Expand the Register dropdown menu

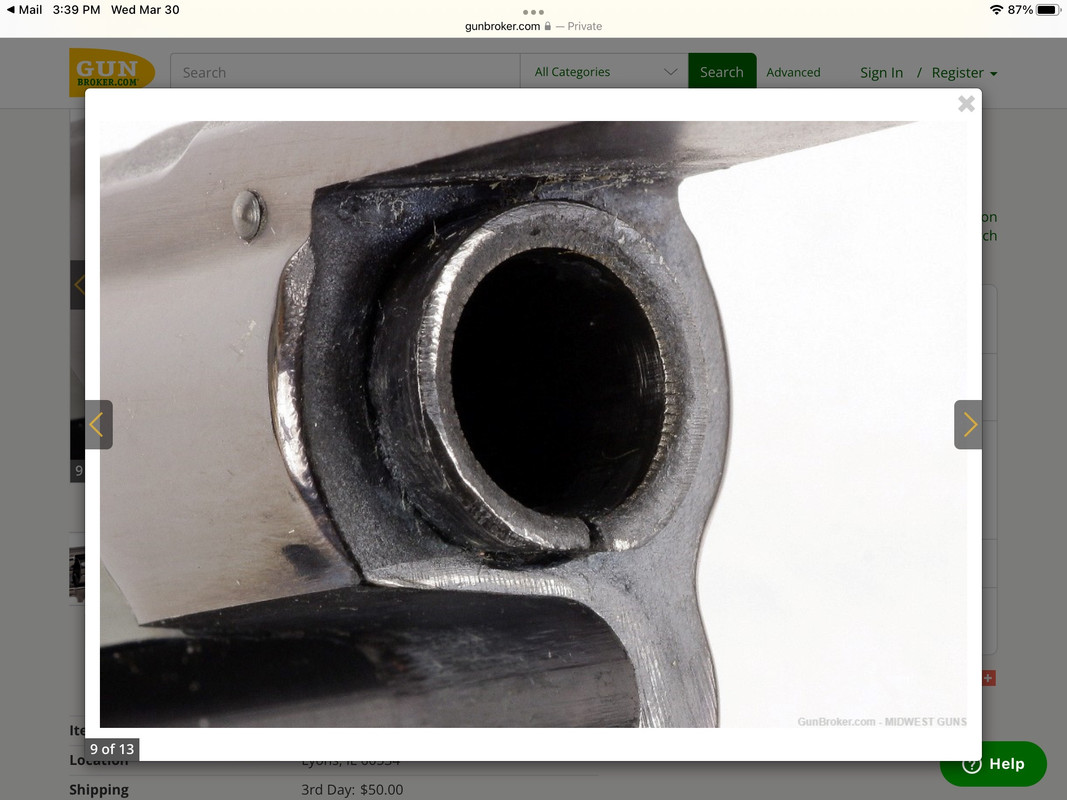pos(964,73)
